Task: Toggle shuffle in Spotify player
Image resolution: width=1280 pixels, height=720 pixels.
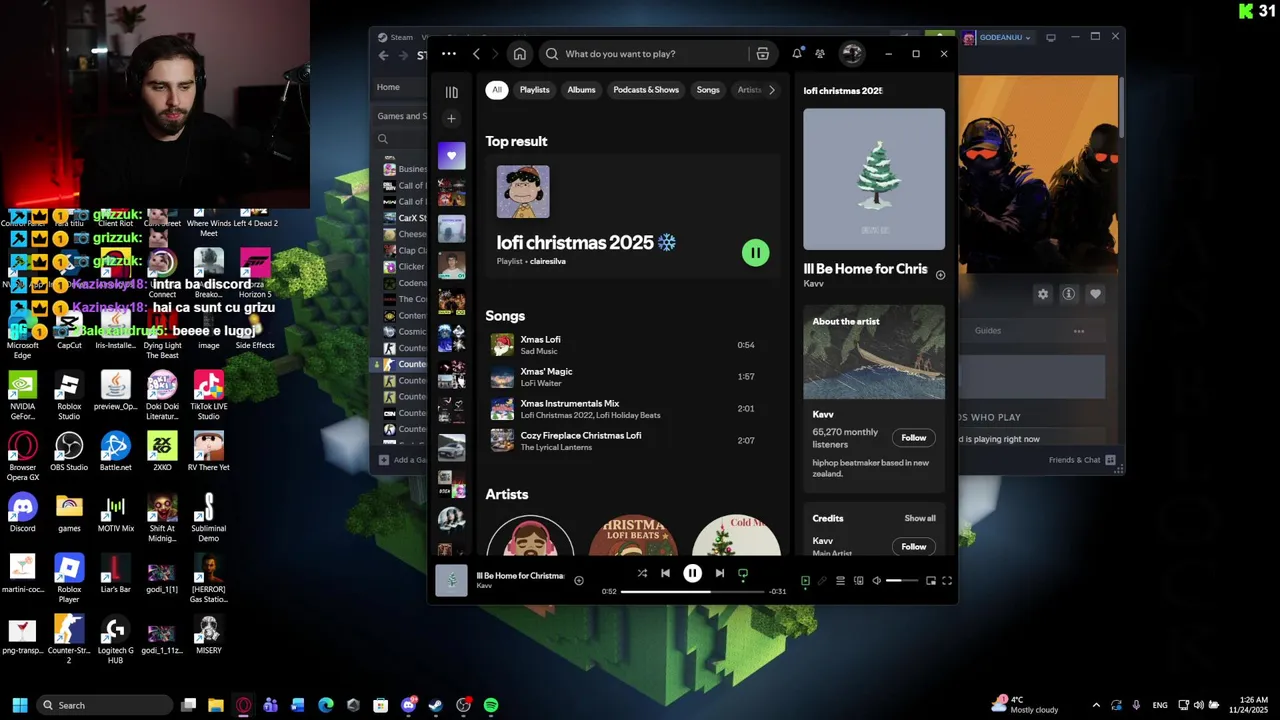Action: tap(642, 573)
